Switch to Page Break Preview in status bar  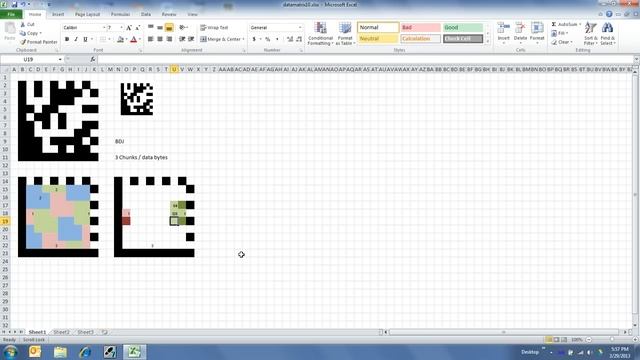coord(564,340)
